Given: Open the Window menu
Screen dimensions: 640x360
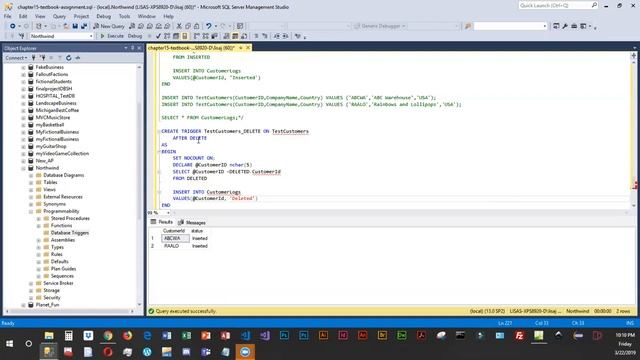Looking at the screenshot, I should pyautogui.click(x=147, y=16).
